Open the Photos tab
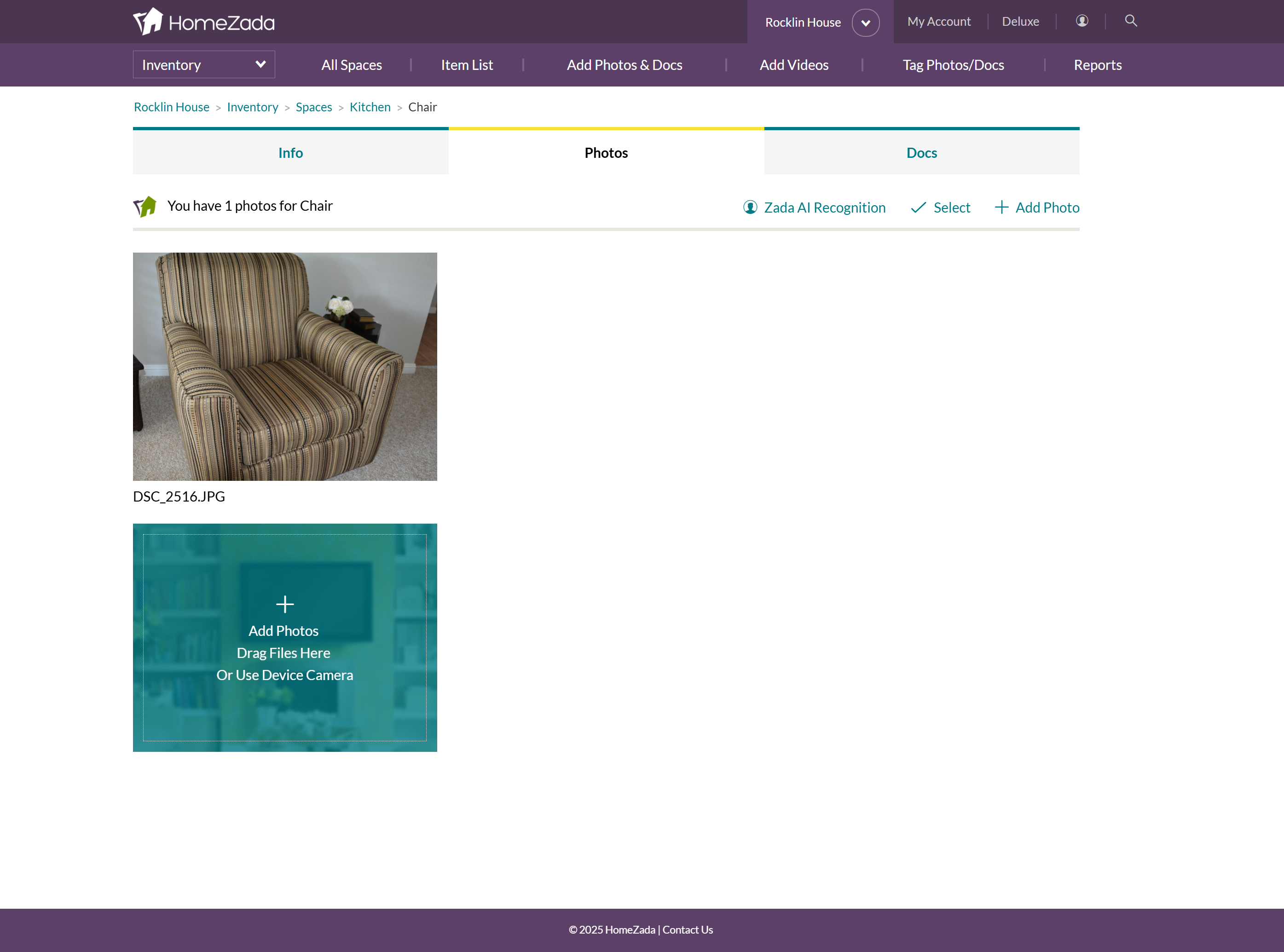The width and height of the screenshot is (1284, 952). click(606, 153)
